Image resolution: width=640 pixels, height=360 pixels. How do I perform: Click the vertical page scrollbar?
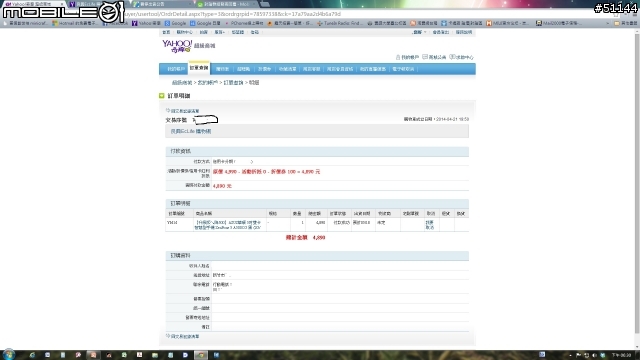[x=637, y=184]
